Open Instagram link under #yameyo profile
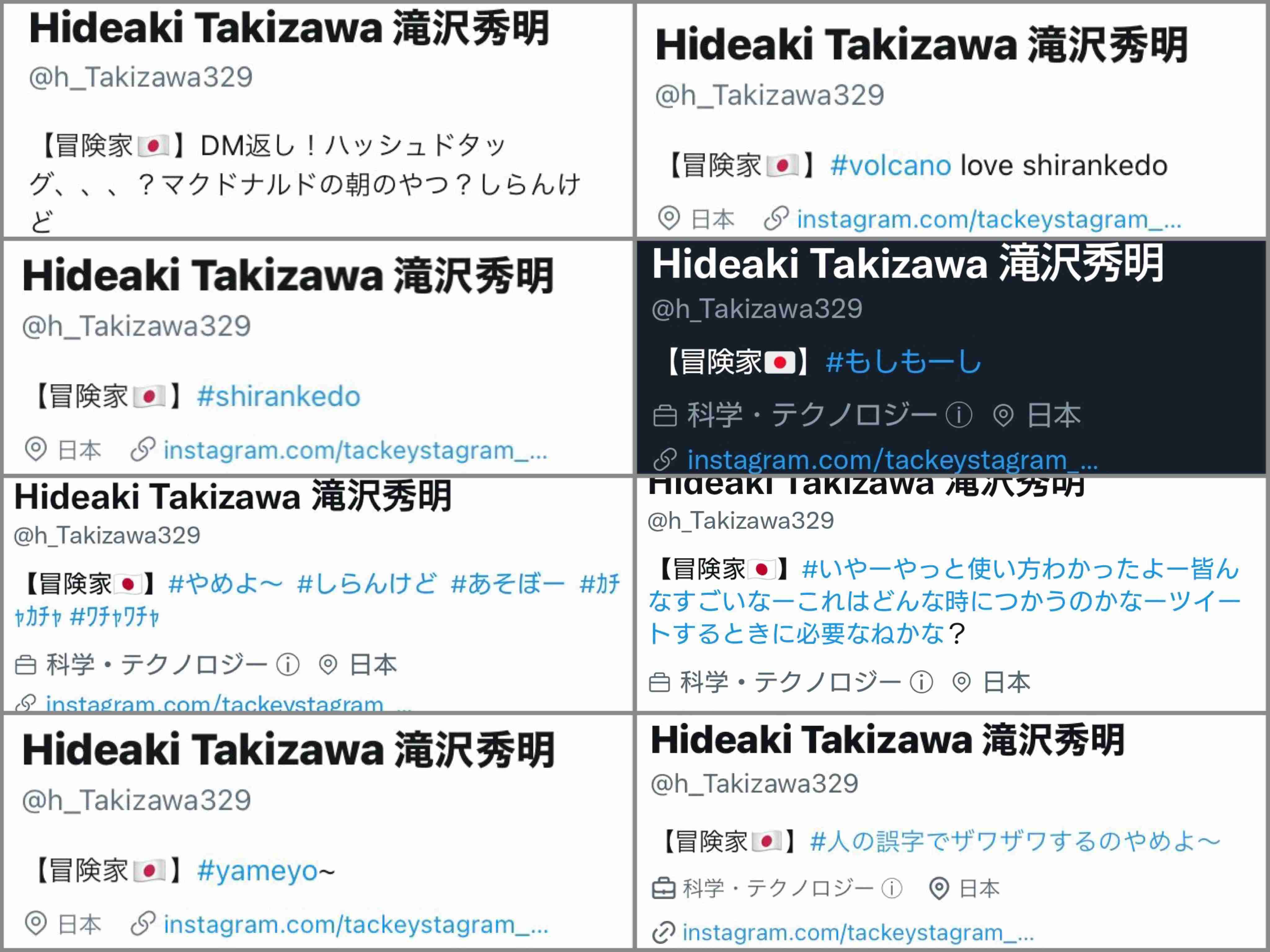The image size is (1270, 952). click(x=356, y=924)
